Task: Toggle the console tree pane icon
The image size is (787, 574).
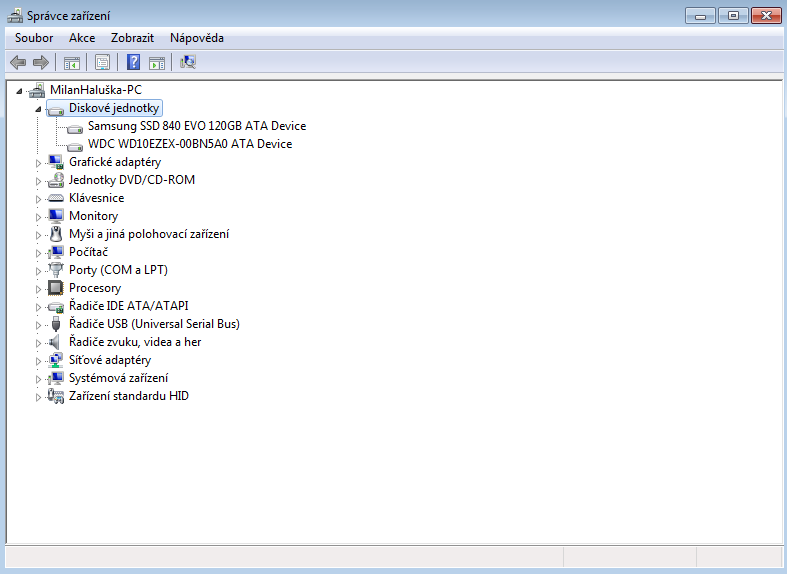Action: [x=72, y=63]
